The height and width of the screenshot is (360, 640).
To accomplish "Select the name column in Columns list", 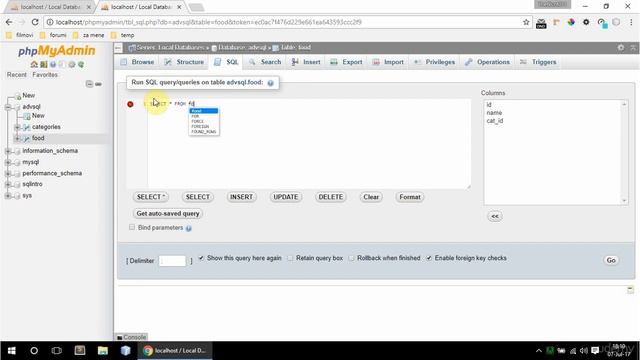I will [x=494, y=113].
